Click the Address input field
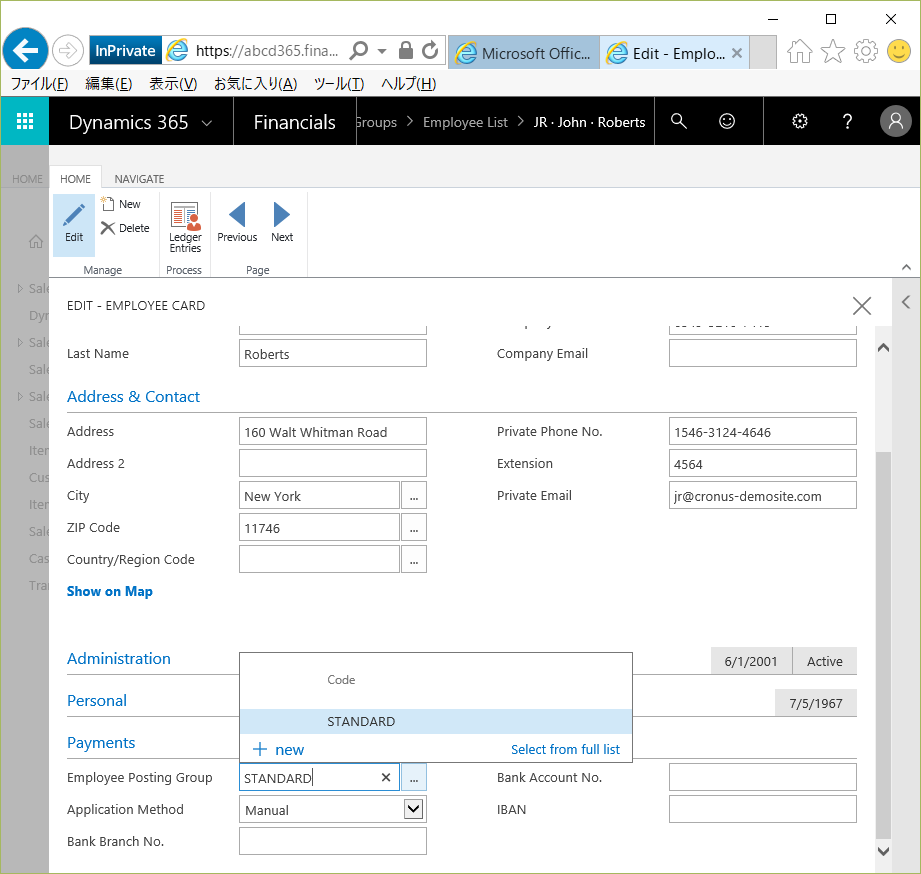 tap(332, 432)
